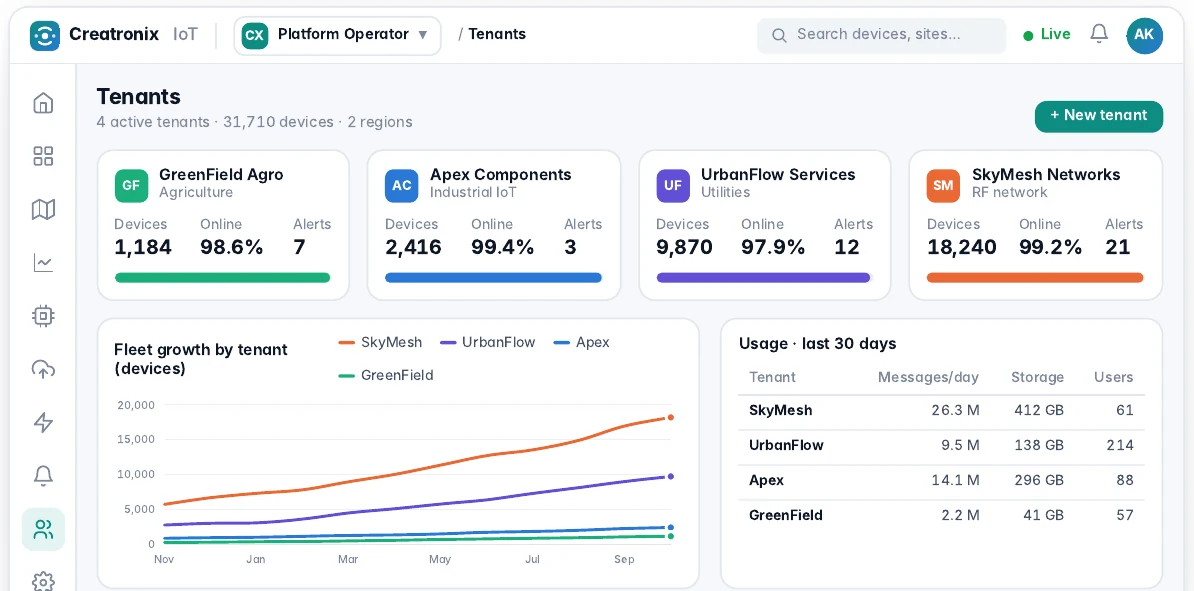The height and width of the screenshot is (591, 1194).
Task: Click the 214 users value
Action: [1120, 446]
